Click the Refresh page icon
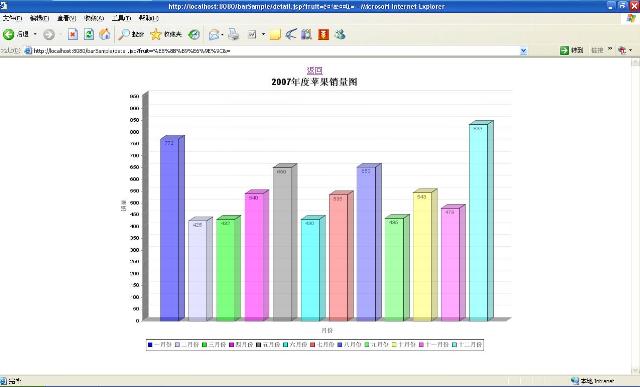 pos(89,35)
